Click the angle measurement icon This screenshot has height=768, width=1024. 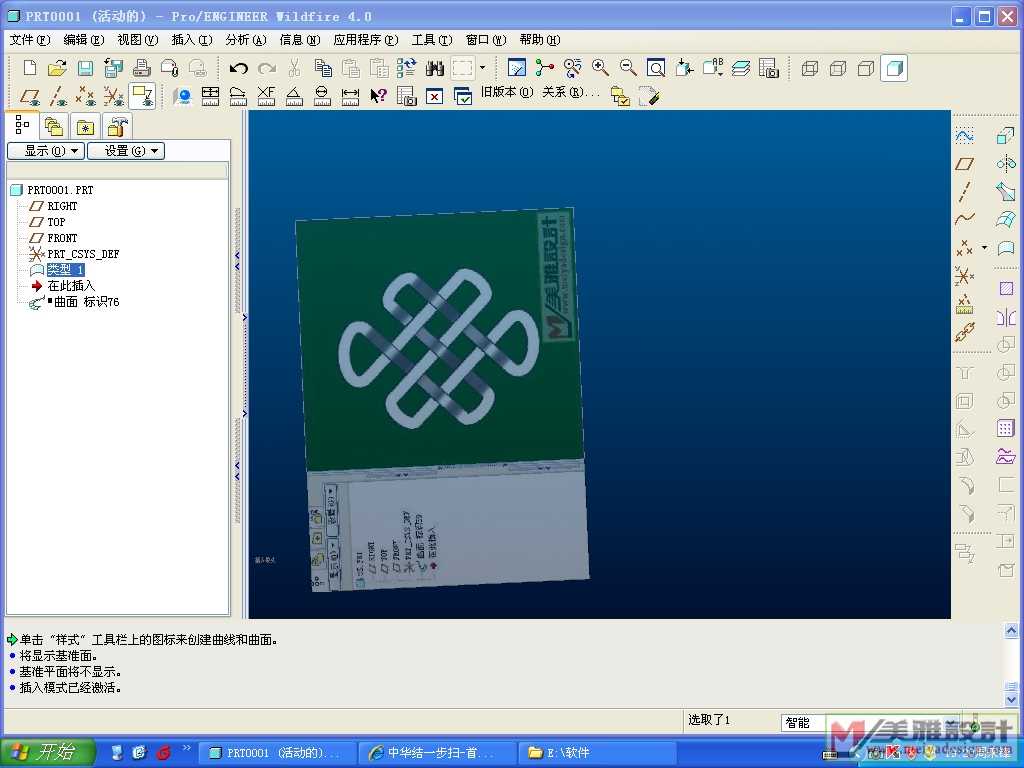[294, 96]
